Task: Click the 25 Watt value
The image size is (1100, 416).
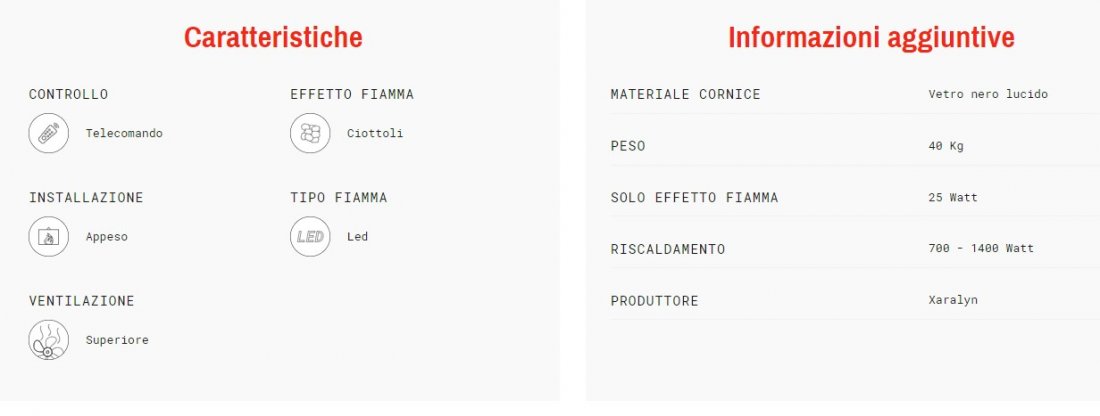Action: click(x=953, y=197)
